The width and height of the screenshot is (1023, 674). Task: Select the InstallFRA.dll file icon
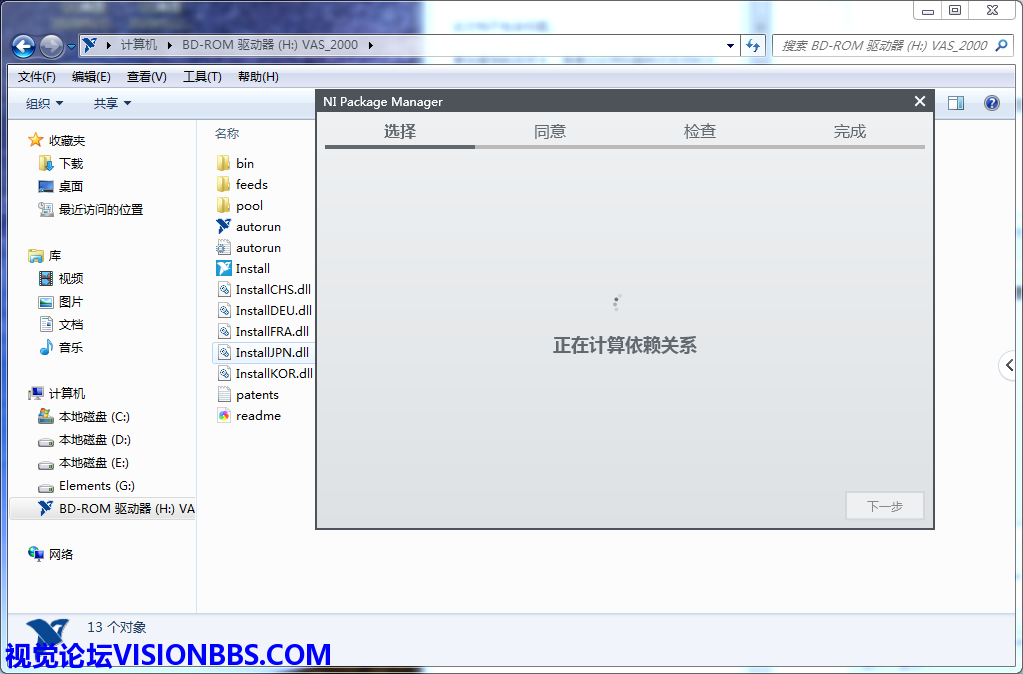pos(224,331)
